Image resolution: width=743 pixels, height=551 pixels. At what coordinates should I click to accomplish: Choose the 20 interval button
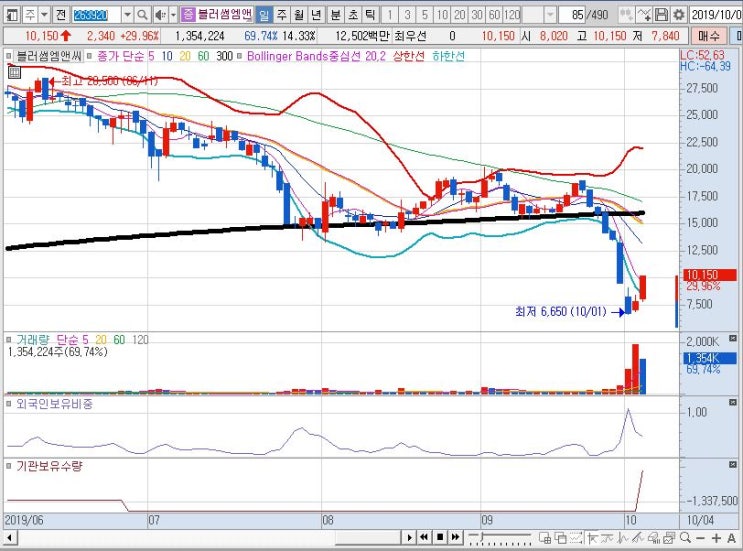coord(460,15)
